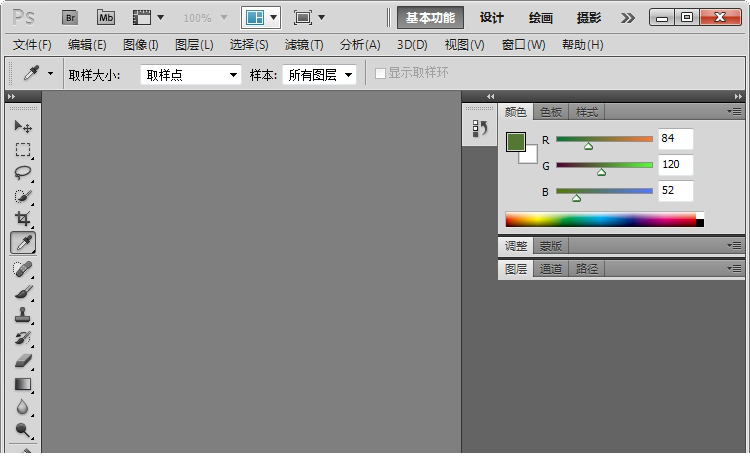
Task: Open the 选择(S) menu
Action: click(249, 45)
